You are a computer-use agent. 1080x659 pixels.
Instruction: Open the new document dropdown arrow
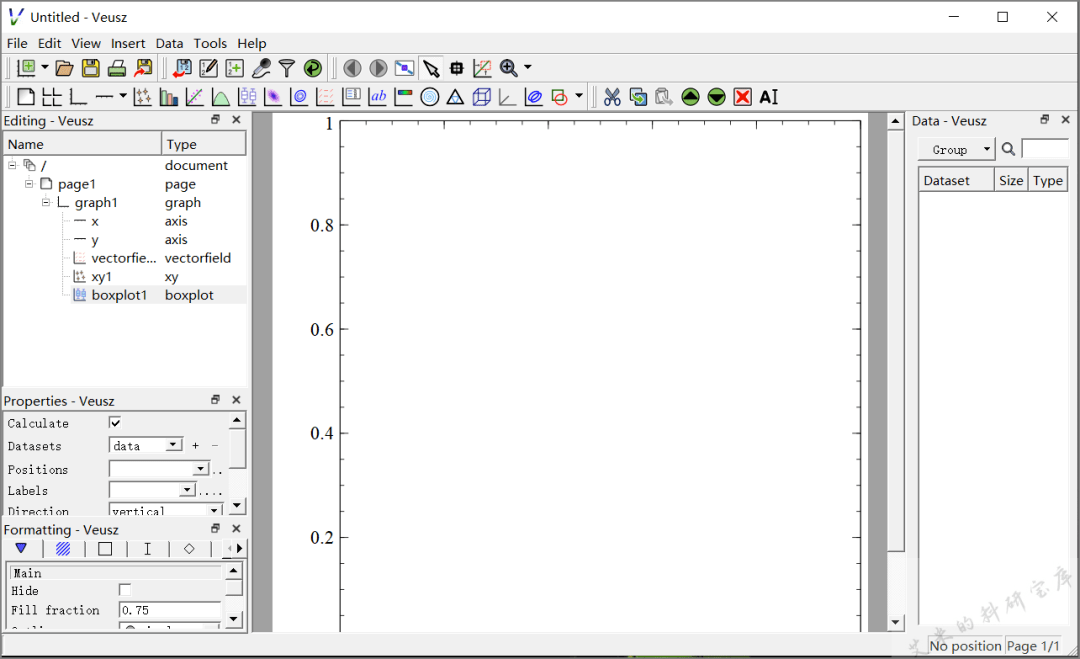click(x=45, y=67)
